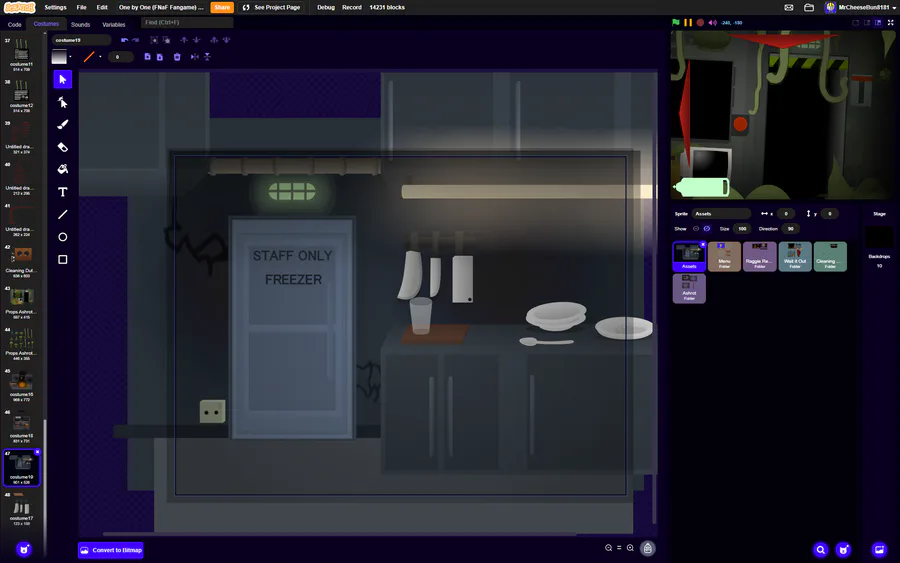Screen dimensions: 900x563
Task: Zoom out the paint canvas
Action: click(608, 548)
